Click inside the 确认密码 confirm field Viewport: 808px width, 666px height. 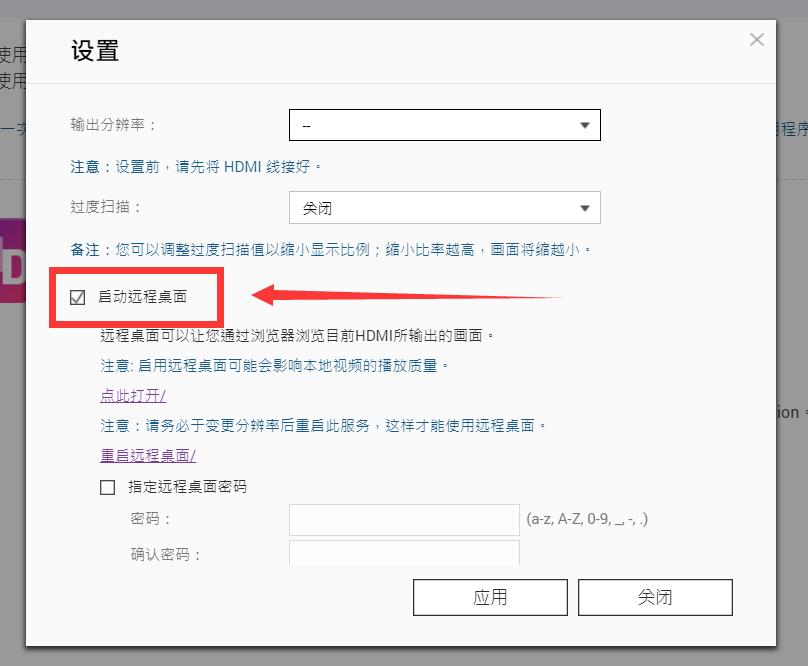tap(404, 553)
